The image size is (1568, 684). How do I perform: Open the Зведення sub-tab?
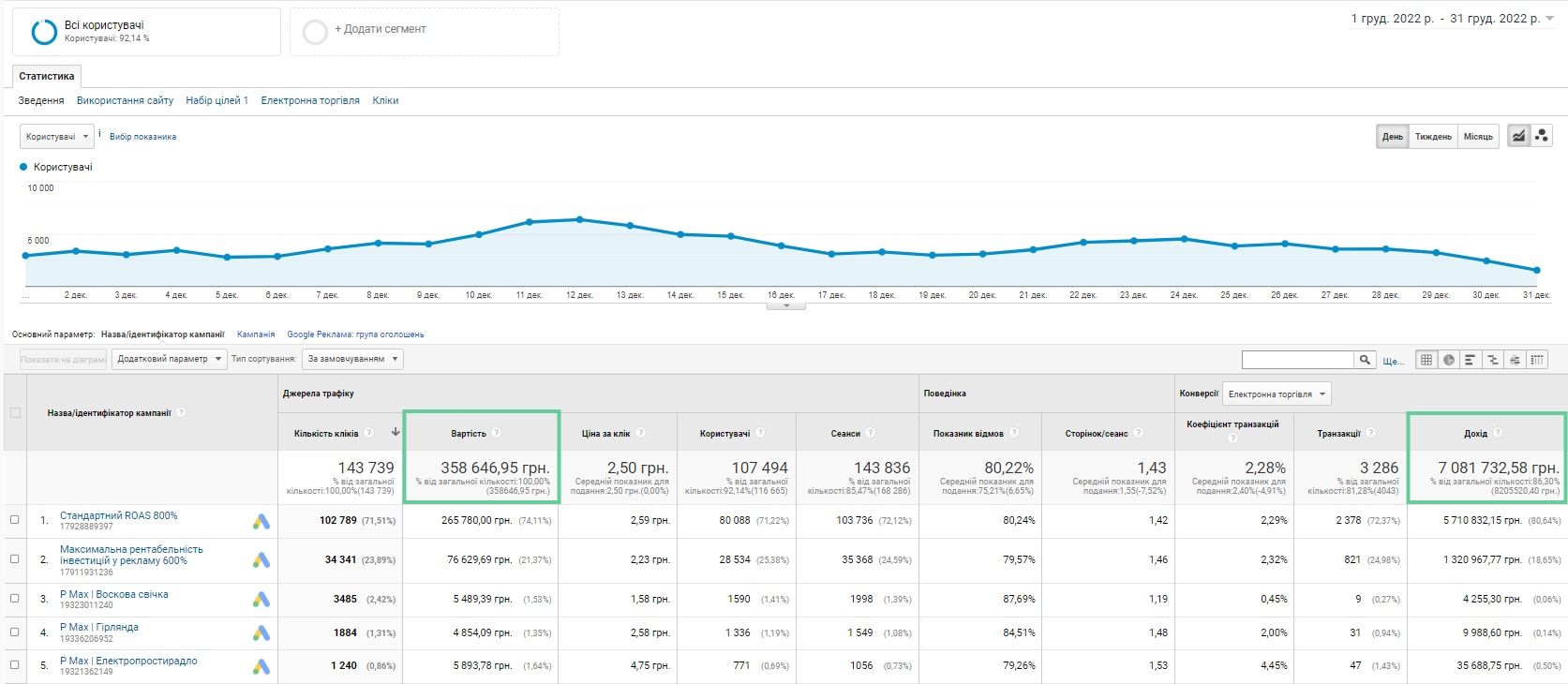pos(41,100)
